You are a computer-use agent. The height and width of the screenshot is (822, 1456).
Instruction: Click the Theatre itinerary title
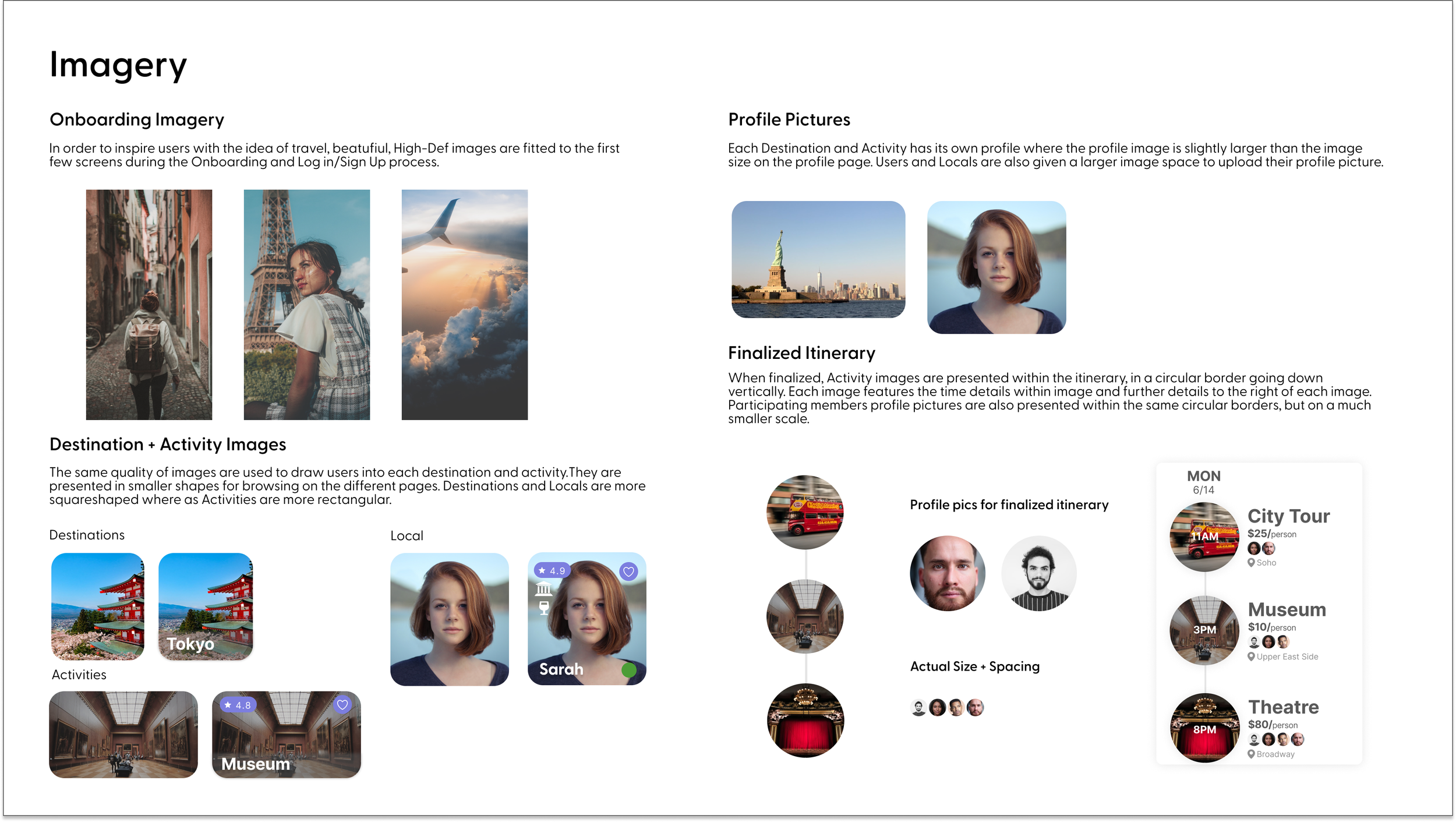pyautogui.click(x=1284, y=707)
